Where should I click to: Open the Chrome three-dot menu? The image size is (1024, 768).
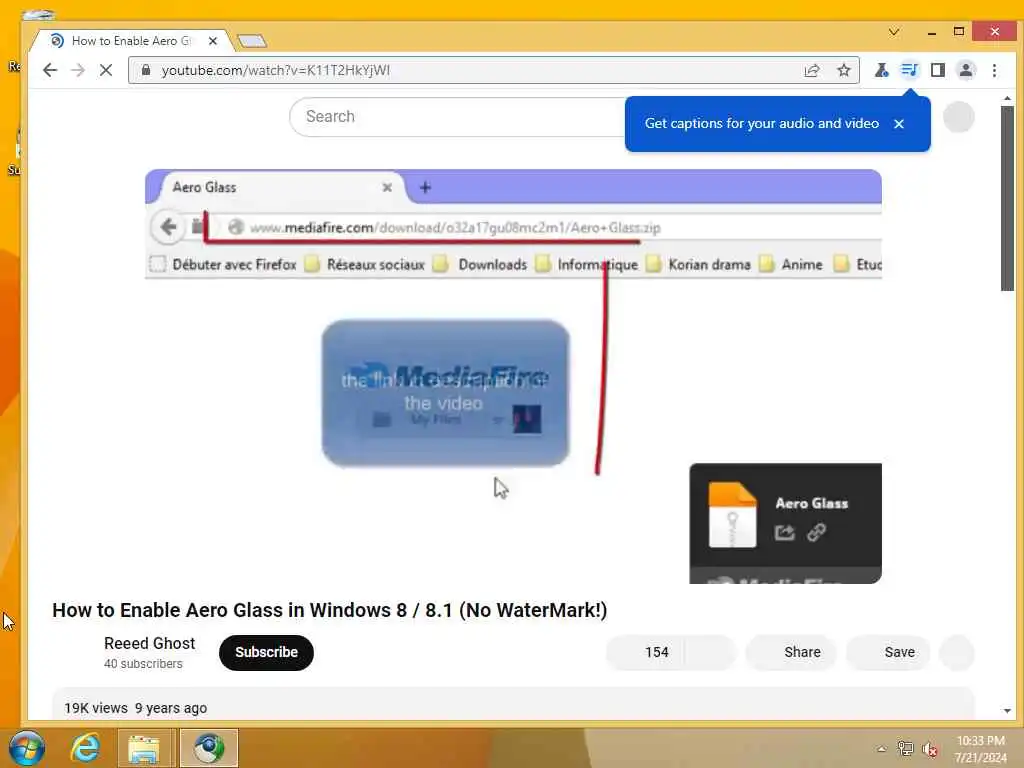(994, 70)
